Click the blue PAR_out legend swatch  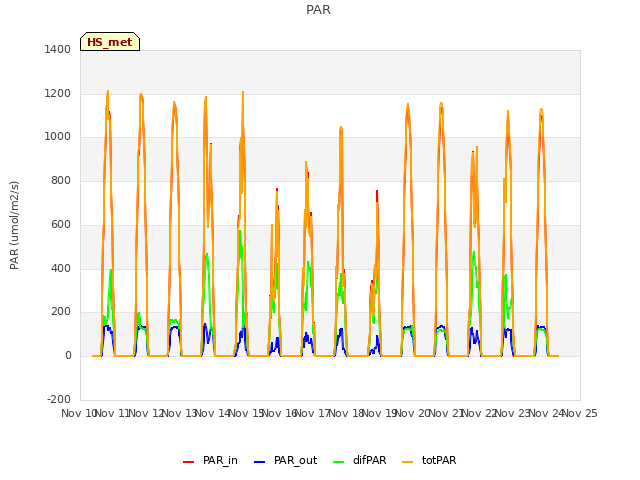(x=260, y=462)
